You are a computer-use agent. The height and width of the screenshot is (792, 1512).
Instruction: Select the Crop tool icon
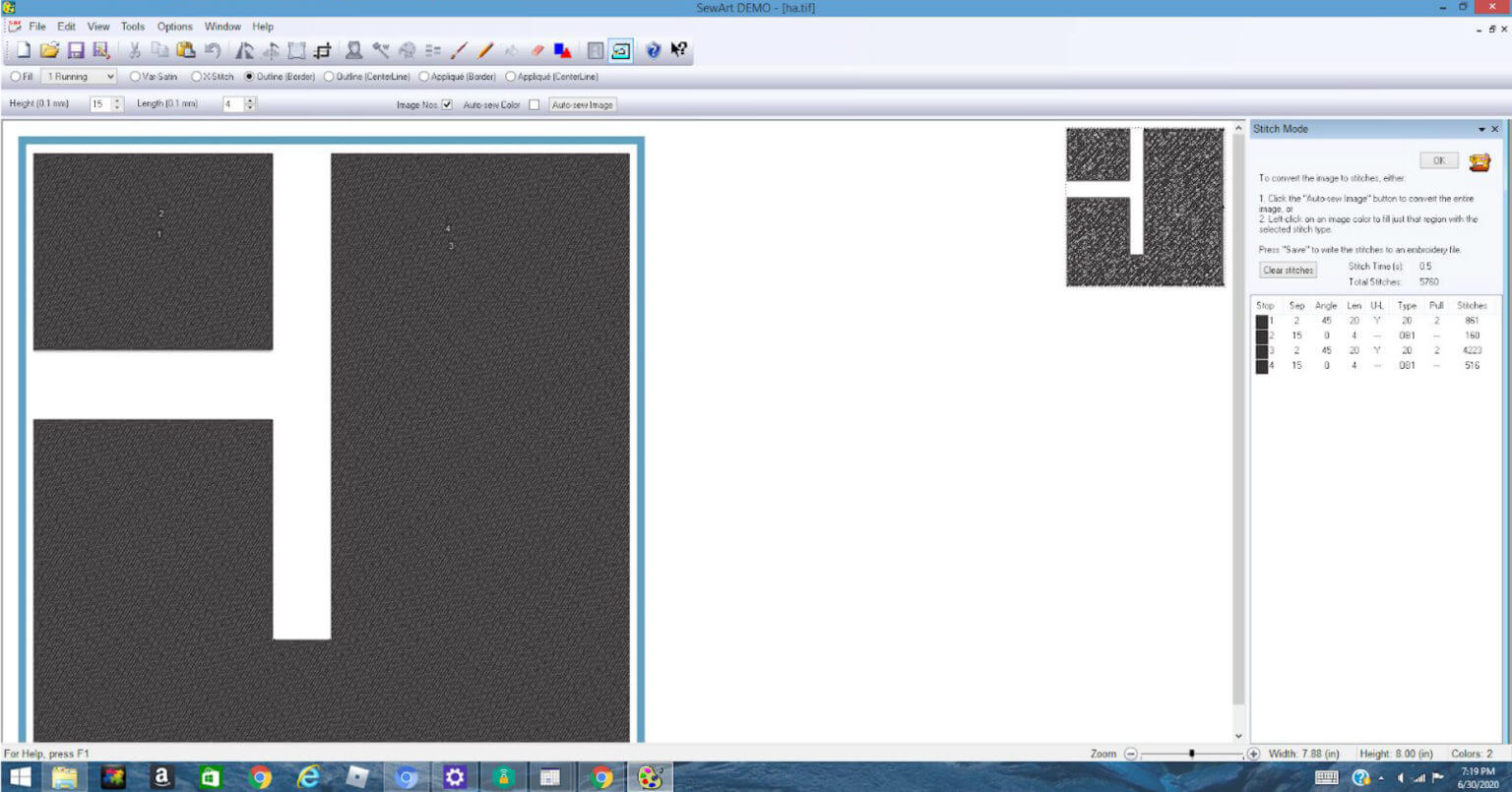click(x=322, y=50)
